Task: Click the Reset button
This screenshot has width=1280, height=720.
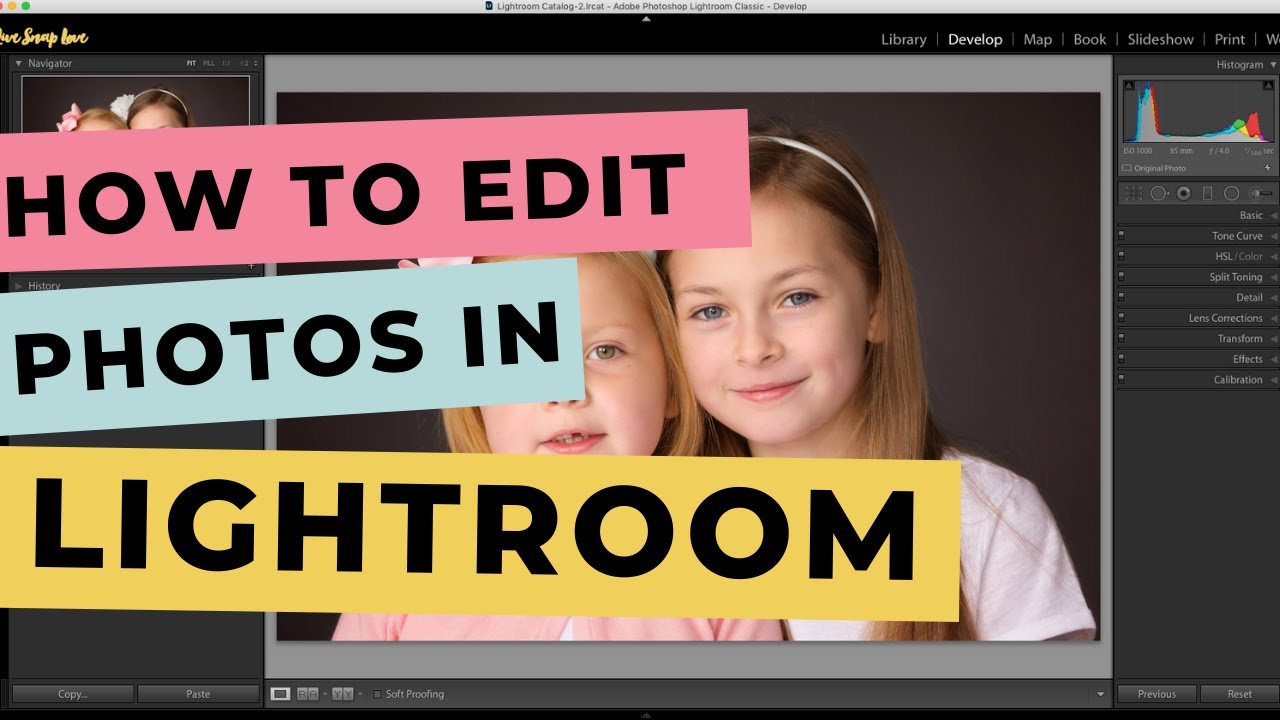Action: coord(1239,694)
